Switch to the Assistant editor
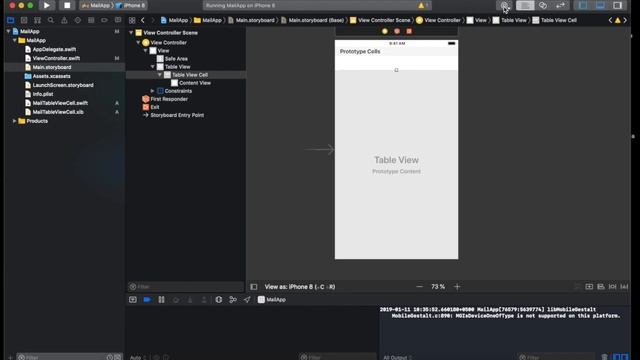 tap(543, 5)
